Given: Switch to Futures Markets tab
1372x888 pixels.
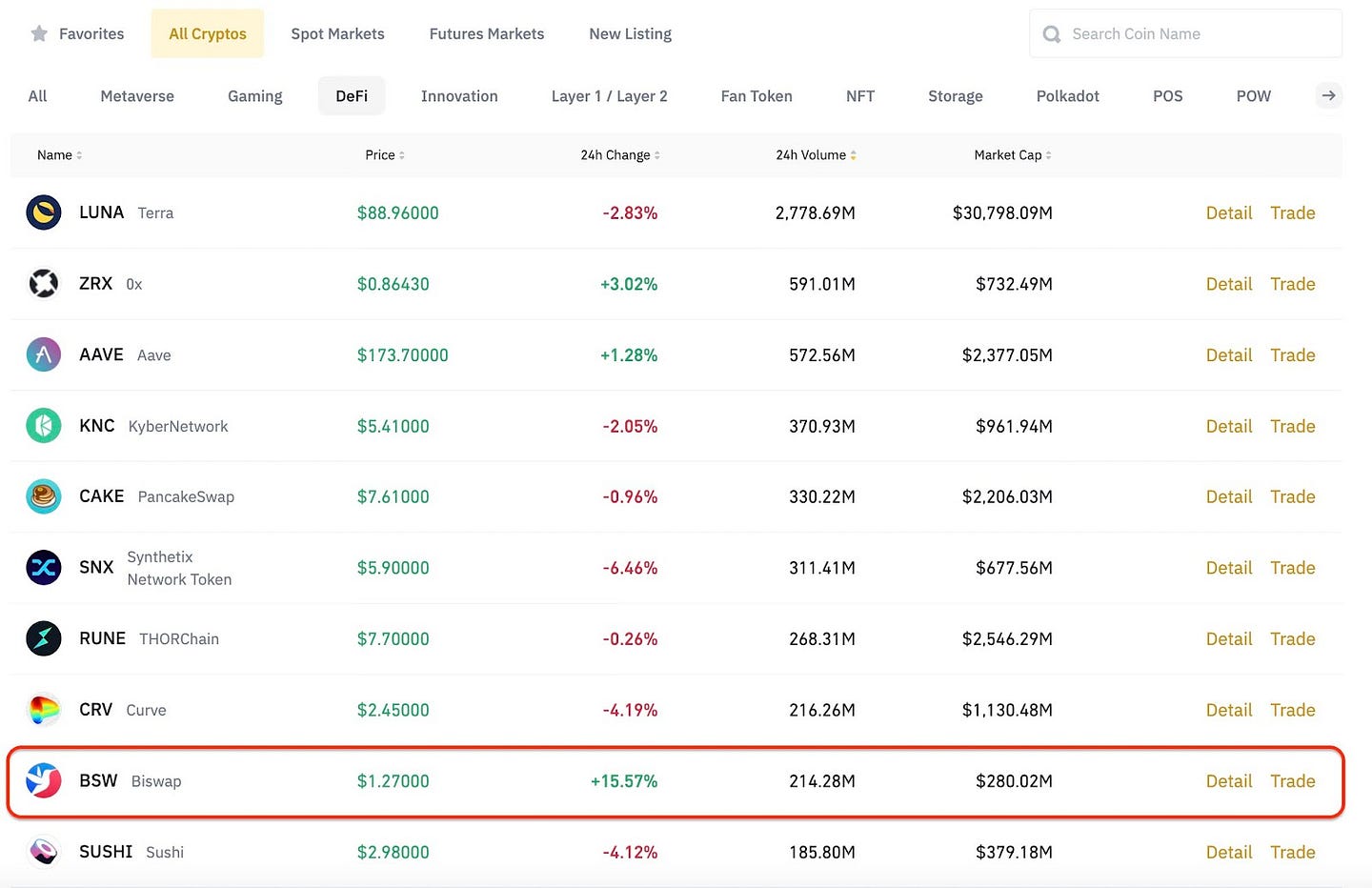Looking at the screenshot, I should pyautogui.click(x=487, y=34).
